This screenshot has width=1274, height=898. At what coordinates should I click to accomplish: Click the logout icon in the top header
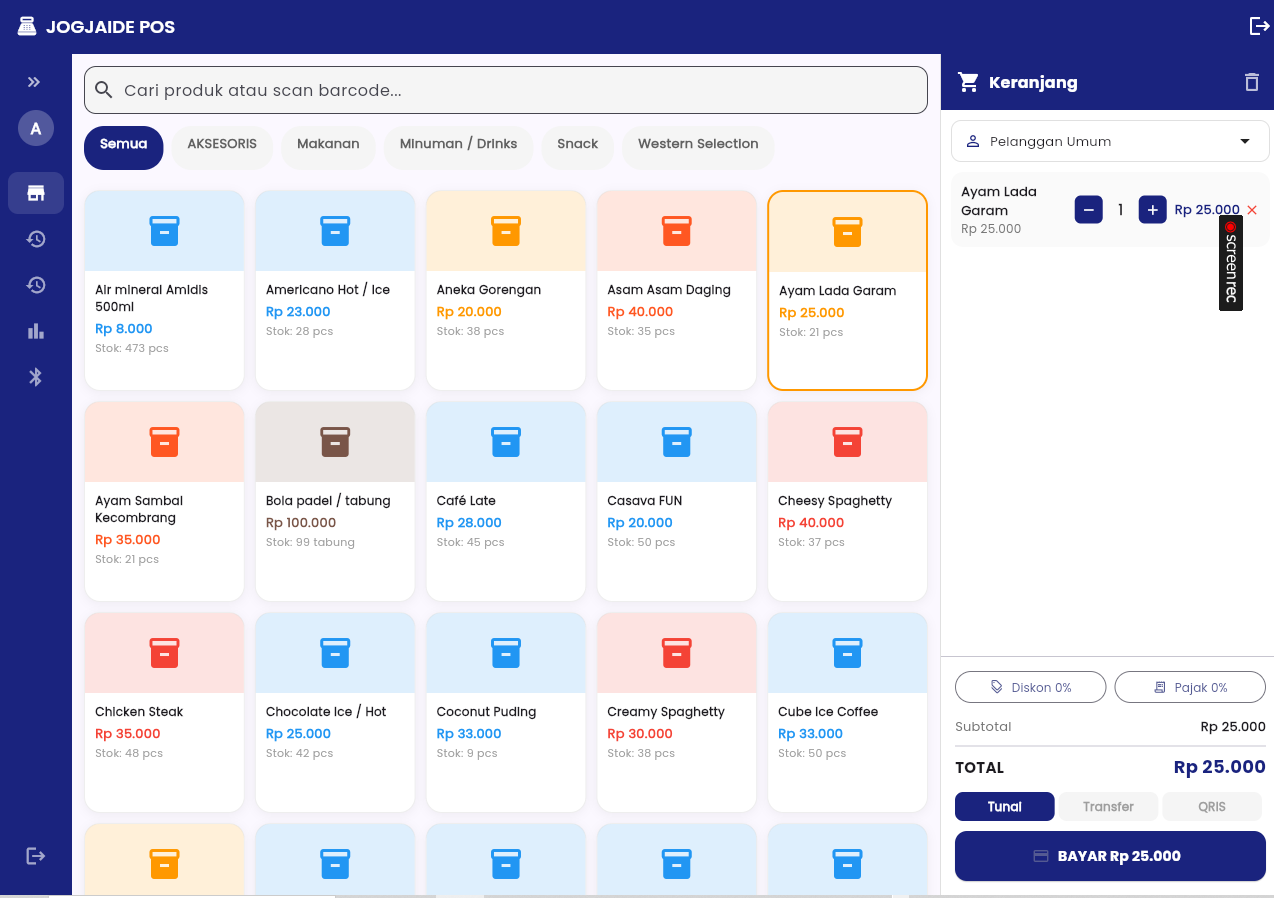click(1259, 26)
